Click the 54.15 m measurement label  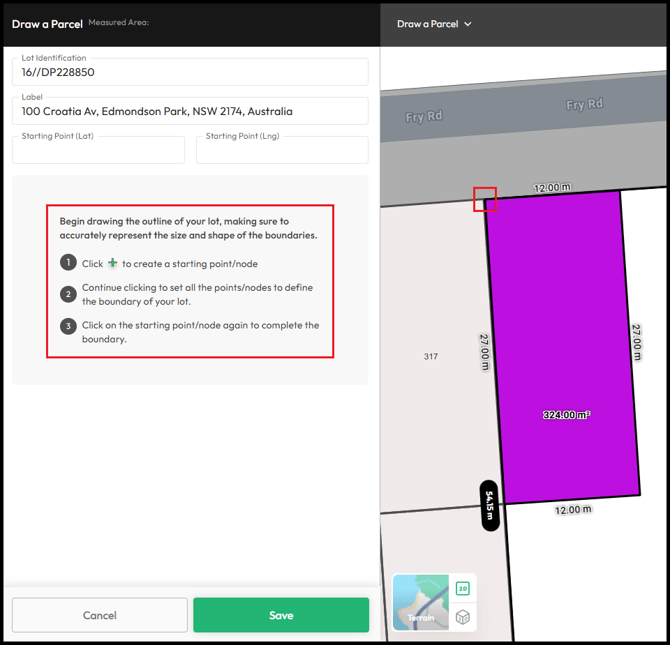(x=490, y=506)
